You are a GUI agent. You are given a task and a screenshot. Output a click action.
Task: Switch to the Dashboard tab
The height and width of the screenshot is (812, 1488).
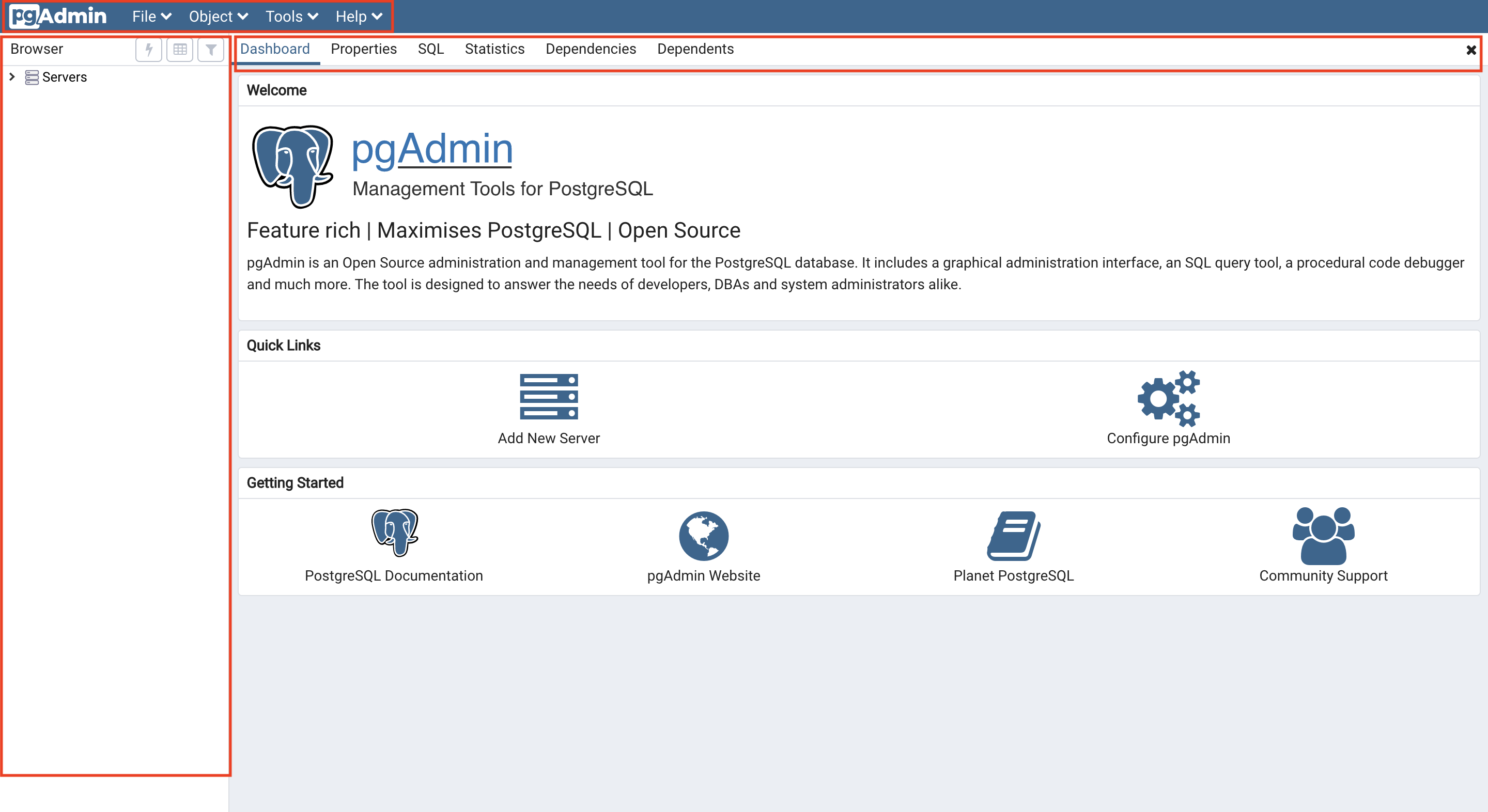point(275,49)
